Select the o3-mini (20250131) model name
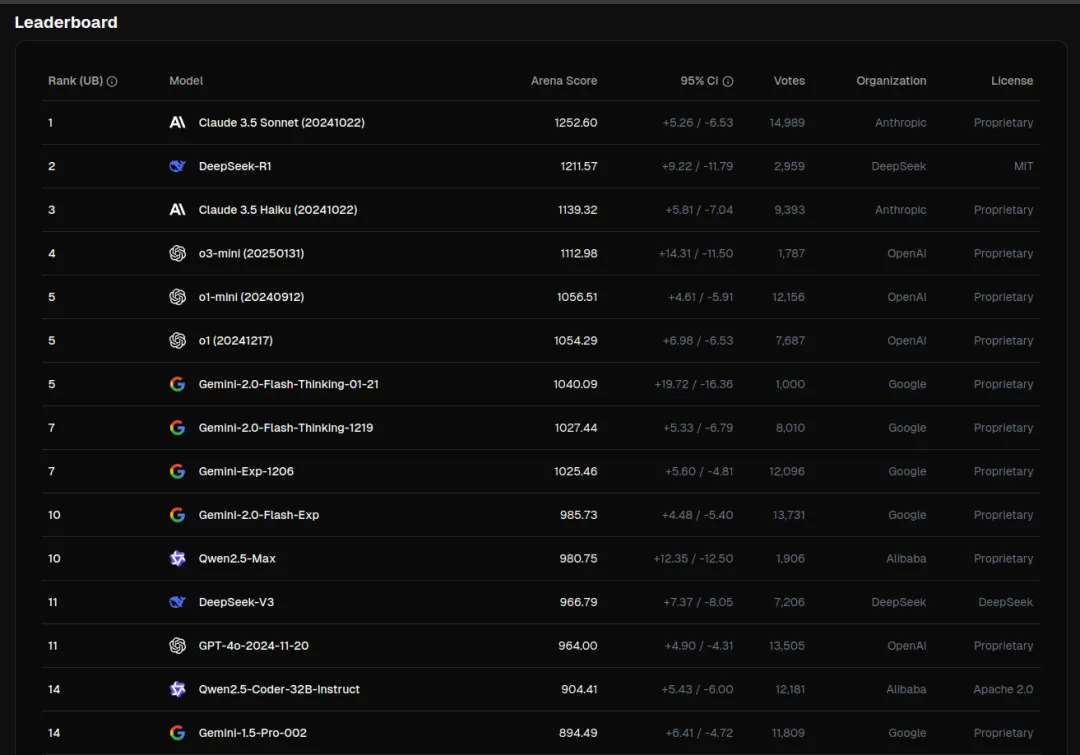 point(251,254)
